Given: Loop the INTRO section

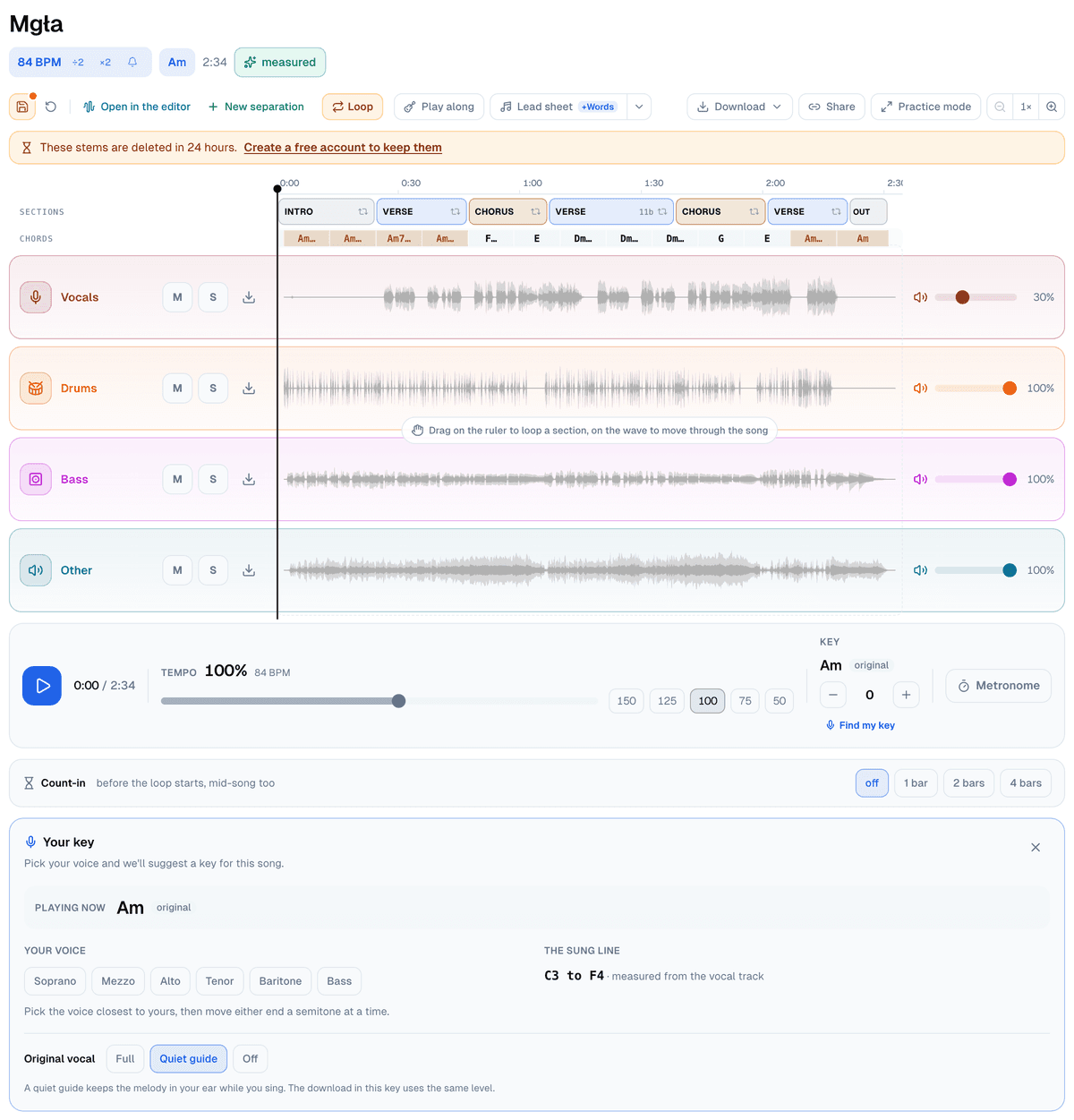Looking at the screenshot, I should pyautogui.click(x=362, y=212).
